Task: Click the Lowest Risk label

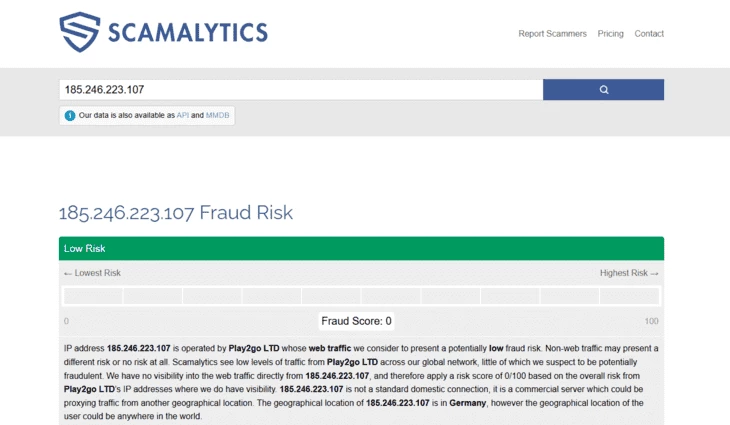Action: coord(92,273)
